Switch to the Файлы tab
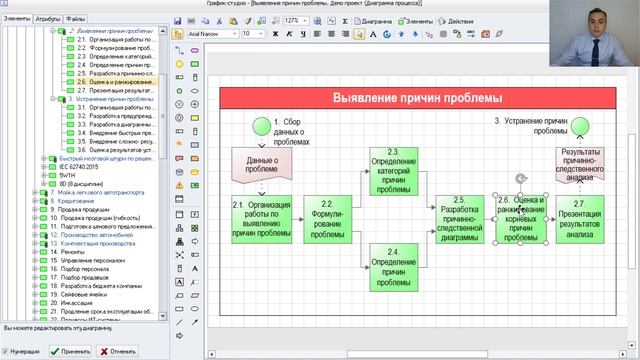 tap(75, 19)
